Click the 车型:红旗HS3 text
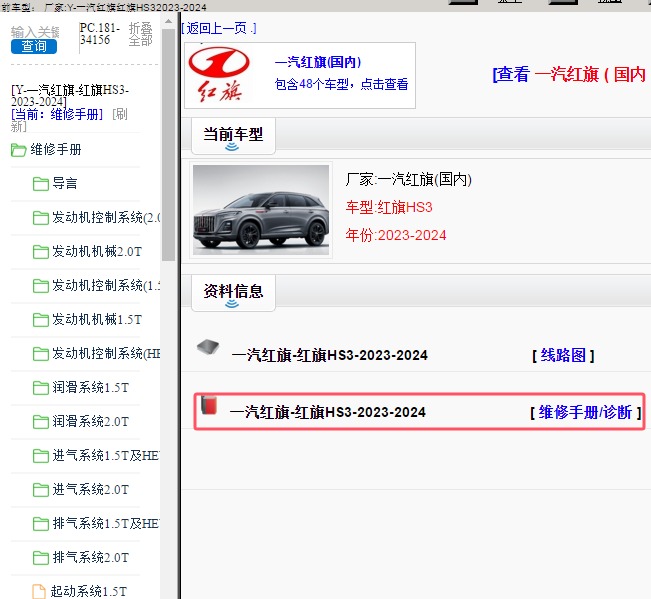Image resolution: width=651 pixels, height=599 pixels. pyautogui.click(x=389, y=207)
